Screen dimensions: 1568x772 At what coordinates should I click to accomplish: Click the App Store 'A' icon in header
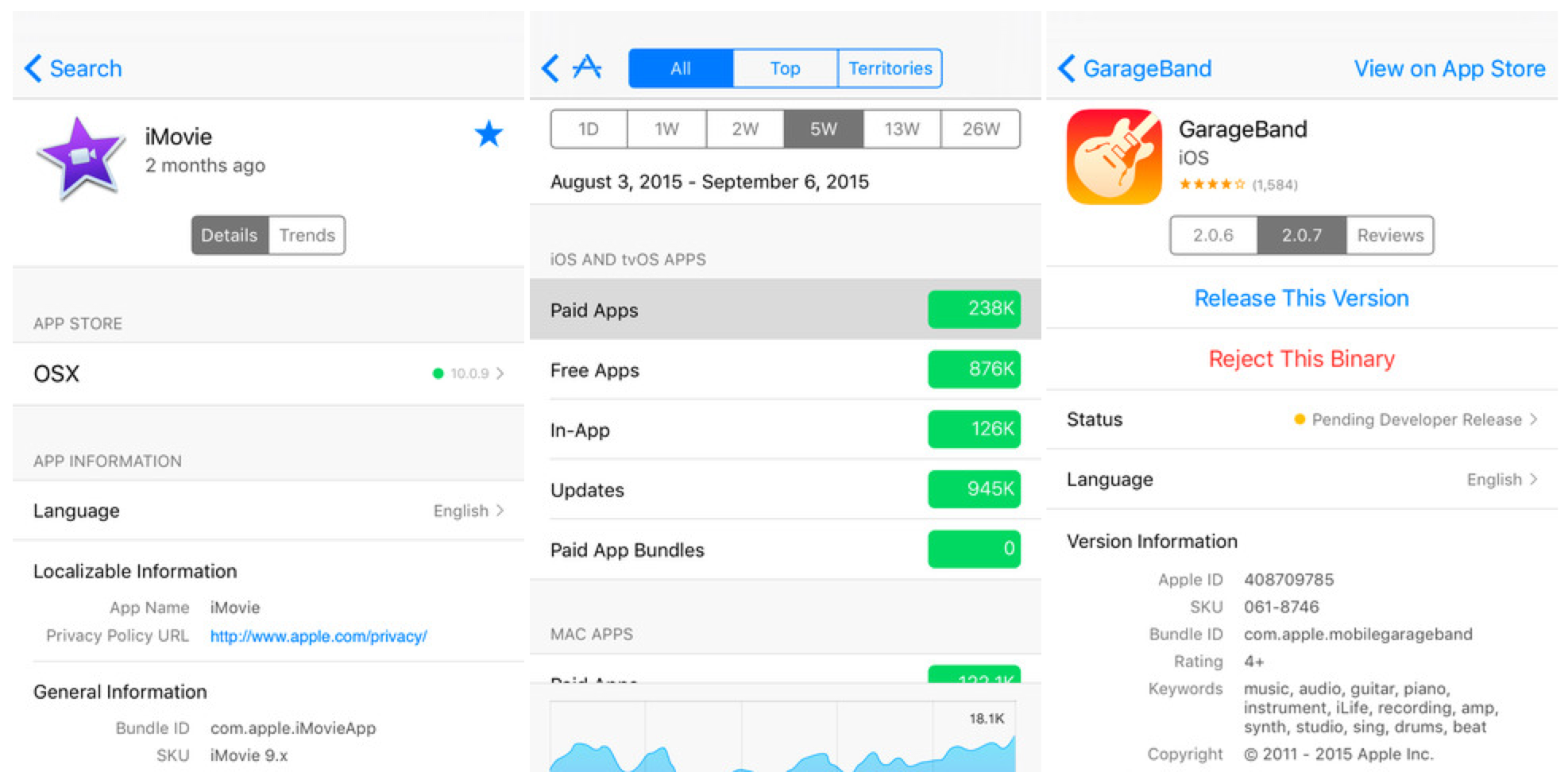[x=585, y=68]
